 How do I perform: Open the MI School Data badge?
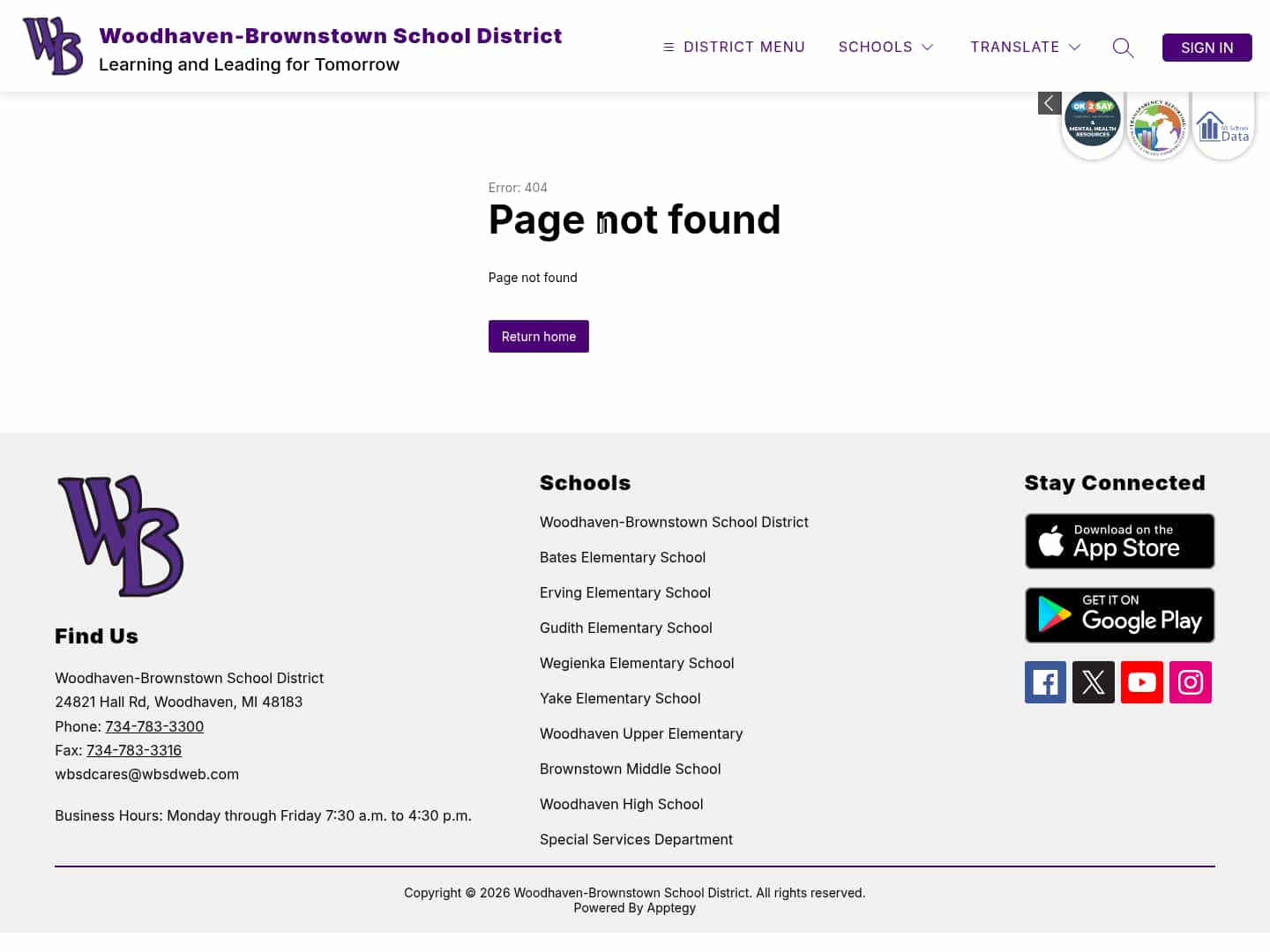pyautogui.click(x=1223, y=126)
